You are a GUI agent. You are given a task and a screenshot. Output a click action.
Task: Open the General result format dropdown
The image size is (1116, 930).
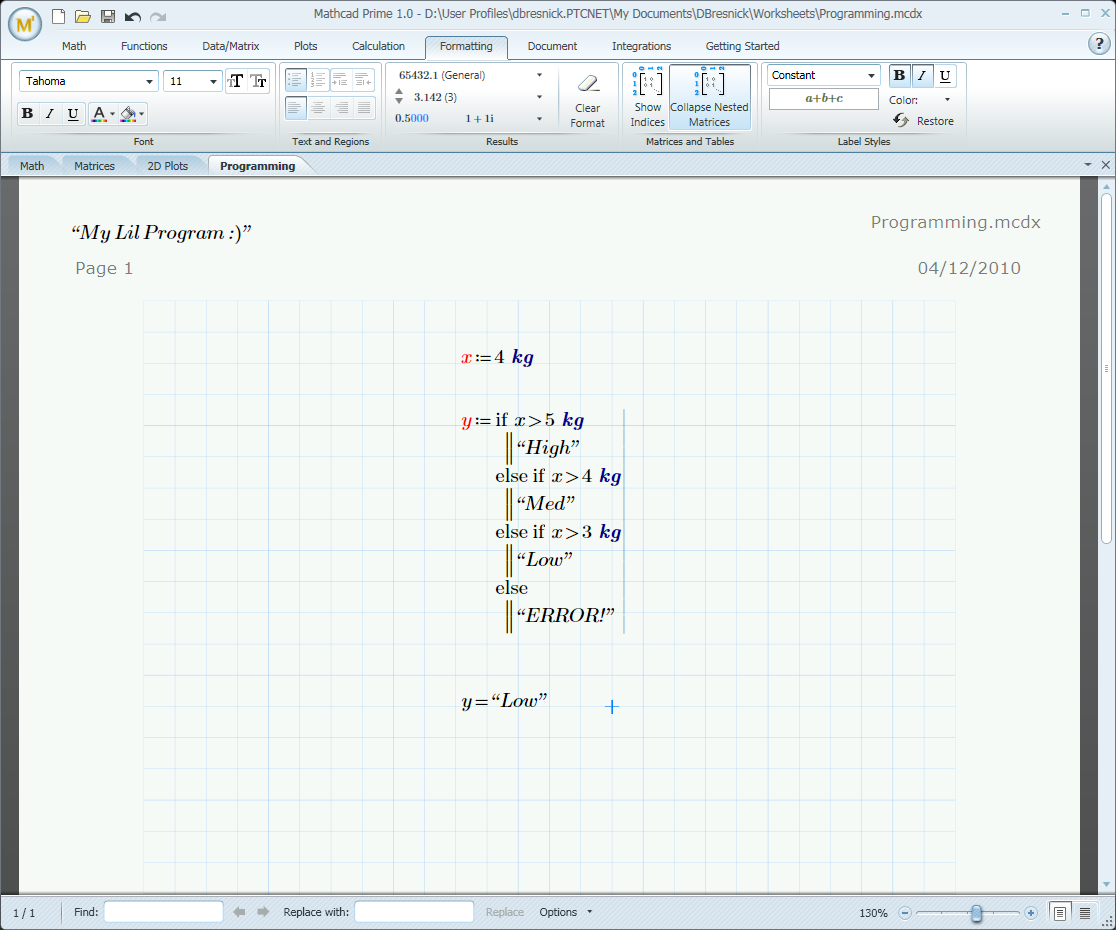click(x=539, y=75)
